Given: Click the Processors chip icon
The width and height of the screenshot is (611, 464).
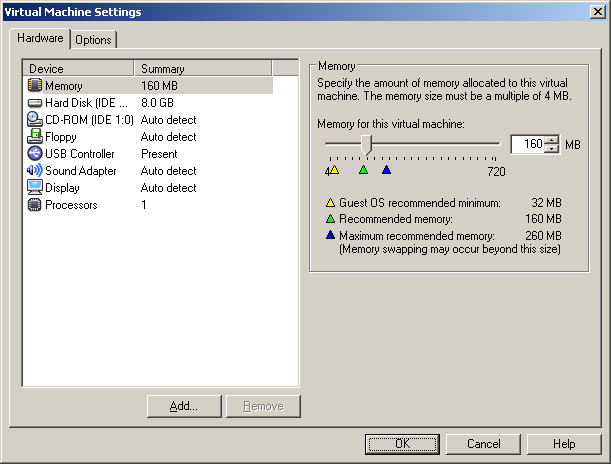Looking at the screenshot, I should 34,205.
